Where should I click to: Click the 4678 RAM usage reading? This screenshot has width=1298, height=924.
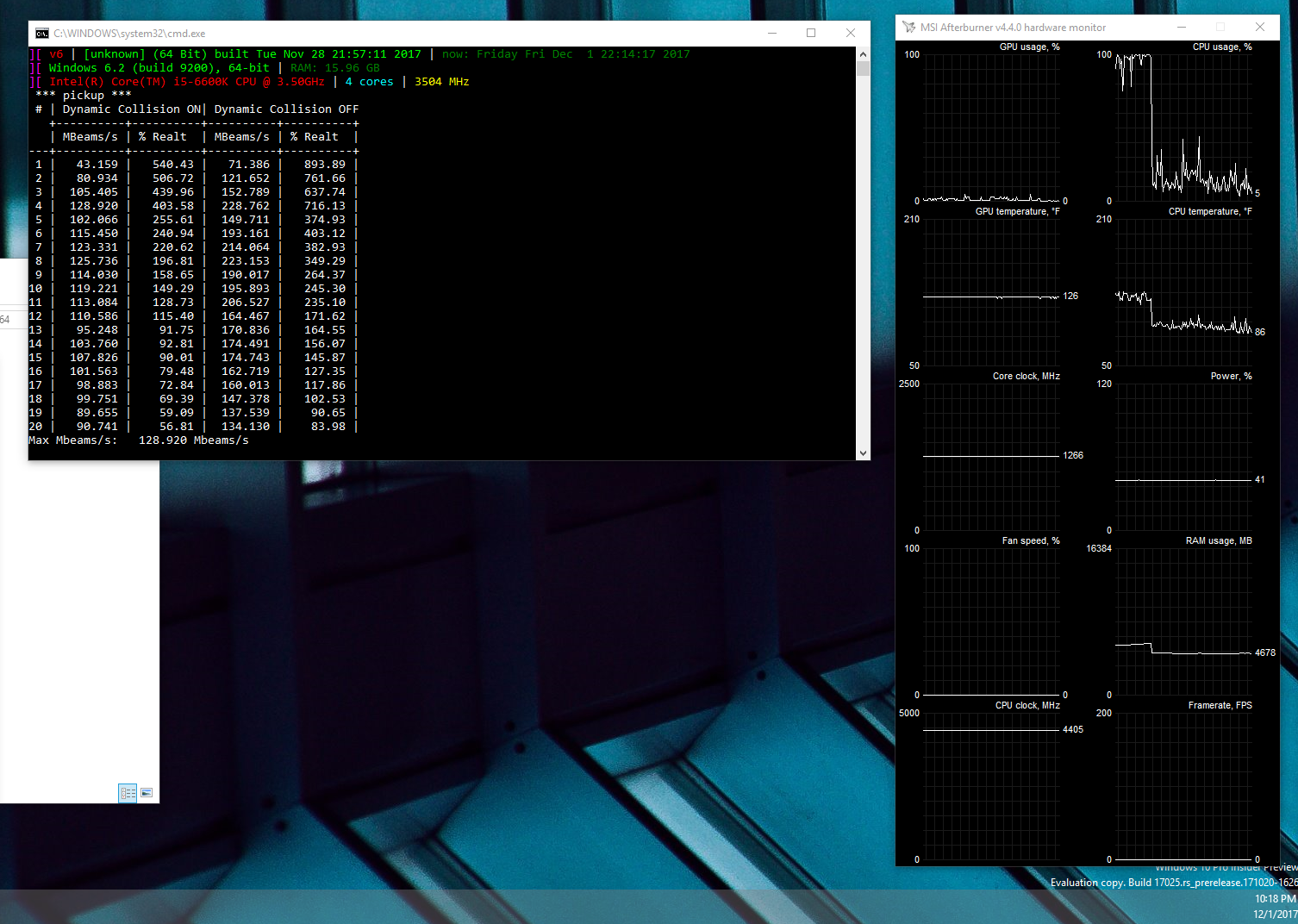tap(1265, 652)
